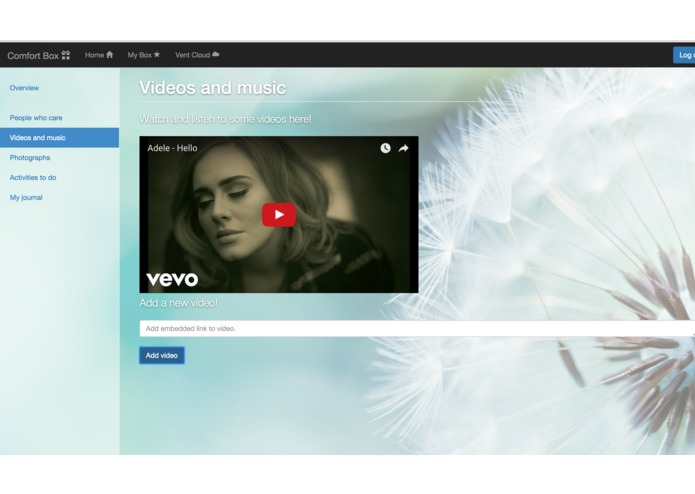Click the star icon beside My Box
This screenshot has width=695, height=494.
click(x=156, y=54)
